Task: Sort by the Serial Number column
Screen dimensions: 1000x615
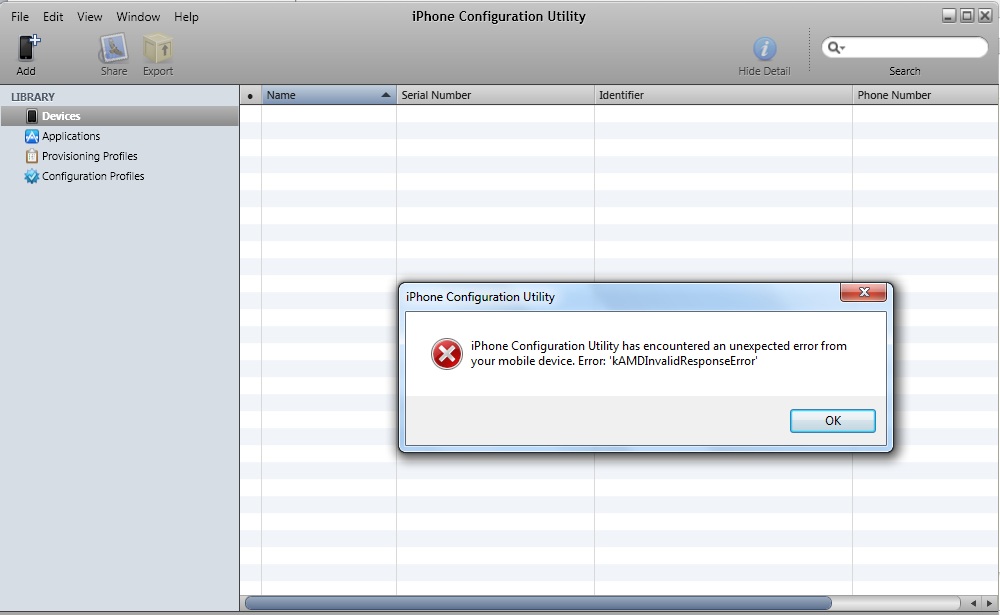Action: [495, 95]
